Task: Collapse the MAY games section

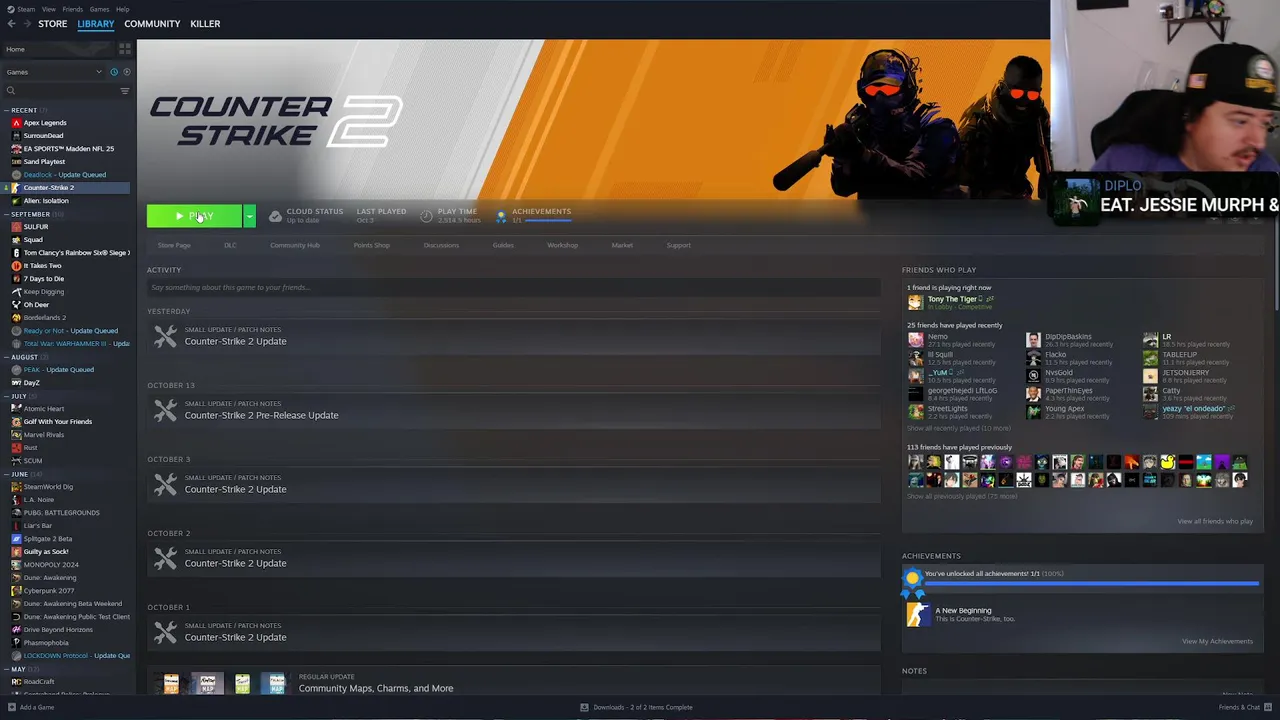Action: tap(6, 669)
